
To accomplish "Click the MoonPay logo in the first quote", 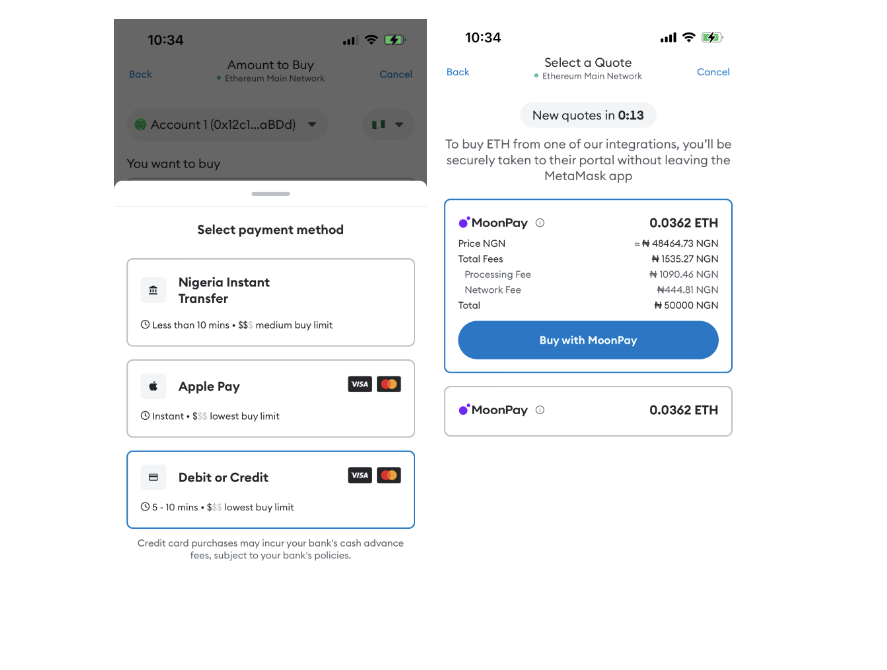I will tap(493, 223).
